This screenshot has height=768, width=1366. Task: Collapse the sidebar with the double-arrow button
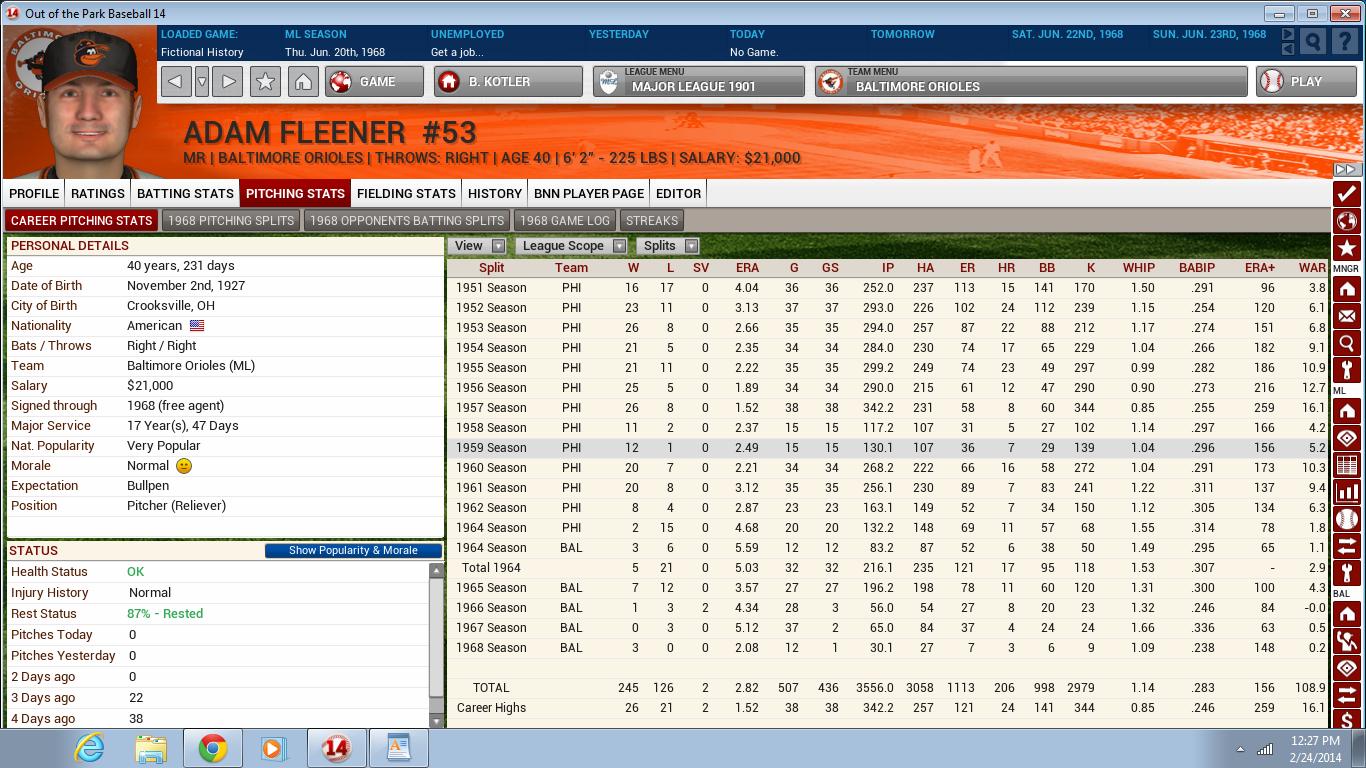pyautogui.click(x=1347, y=170)
